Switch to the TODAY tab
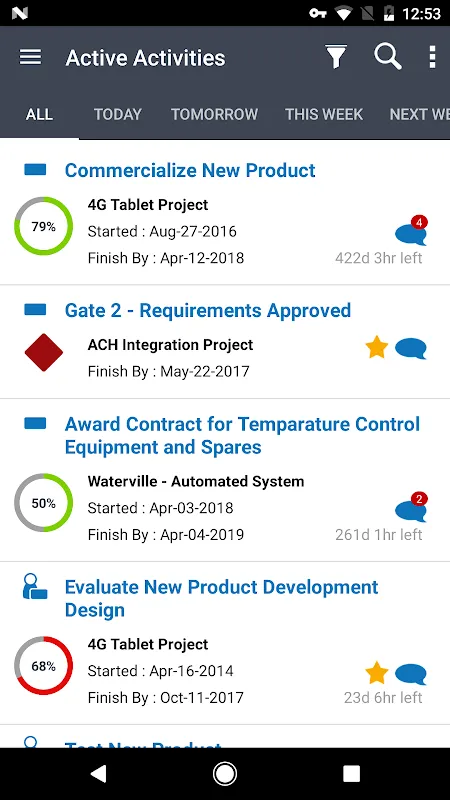Screen dimensions: 450x800 pyautogui.click(x=118, y=114)
